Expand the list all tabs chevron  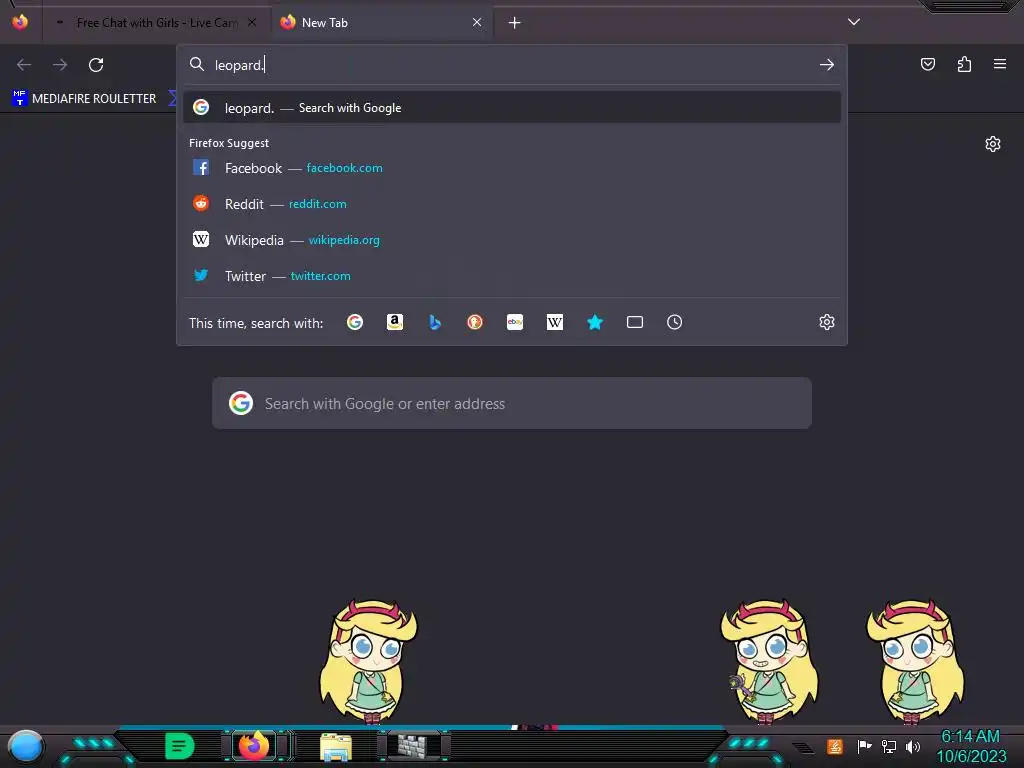point(854,22)
